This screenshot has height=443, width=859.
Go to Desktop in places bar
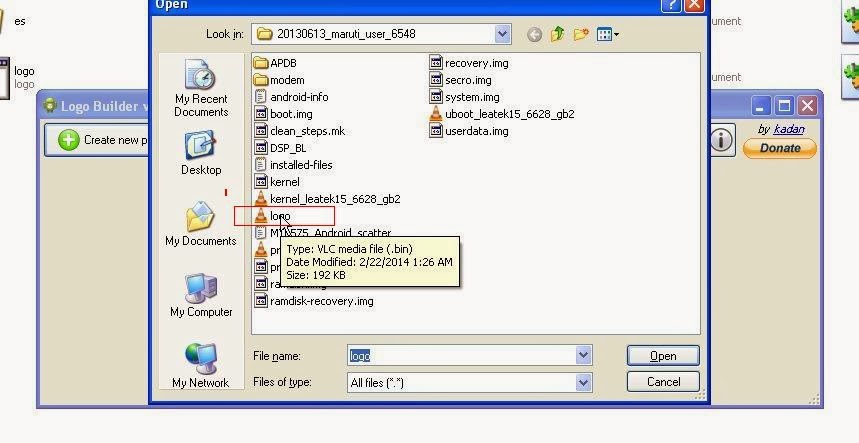tap(201, 153)
